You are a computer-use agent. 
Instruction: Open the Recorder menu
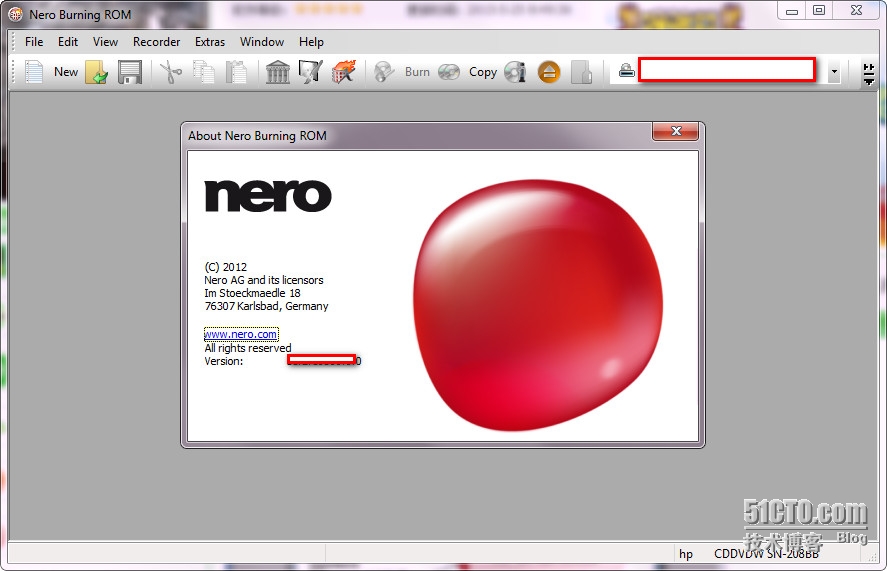(x=156, y=42)
